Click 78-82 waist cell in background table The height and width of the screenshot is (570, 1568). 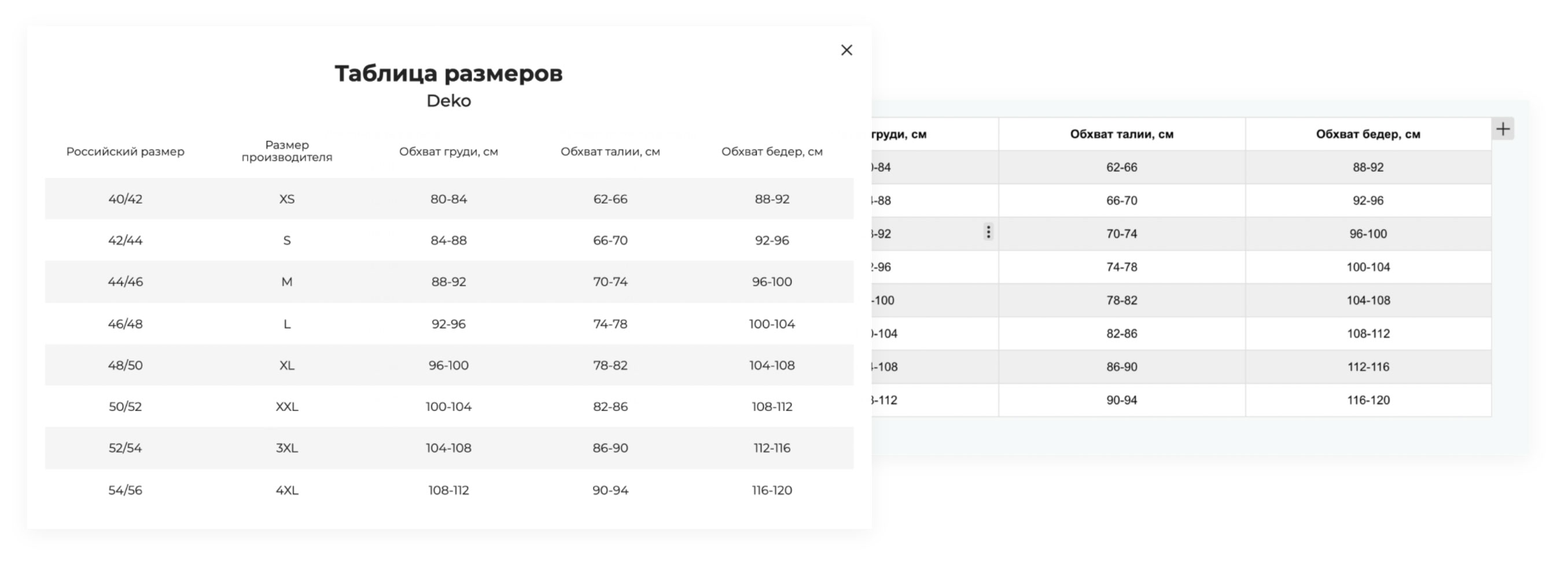(x=1121, y=301)
